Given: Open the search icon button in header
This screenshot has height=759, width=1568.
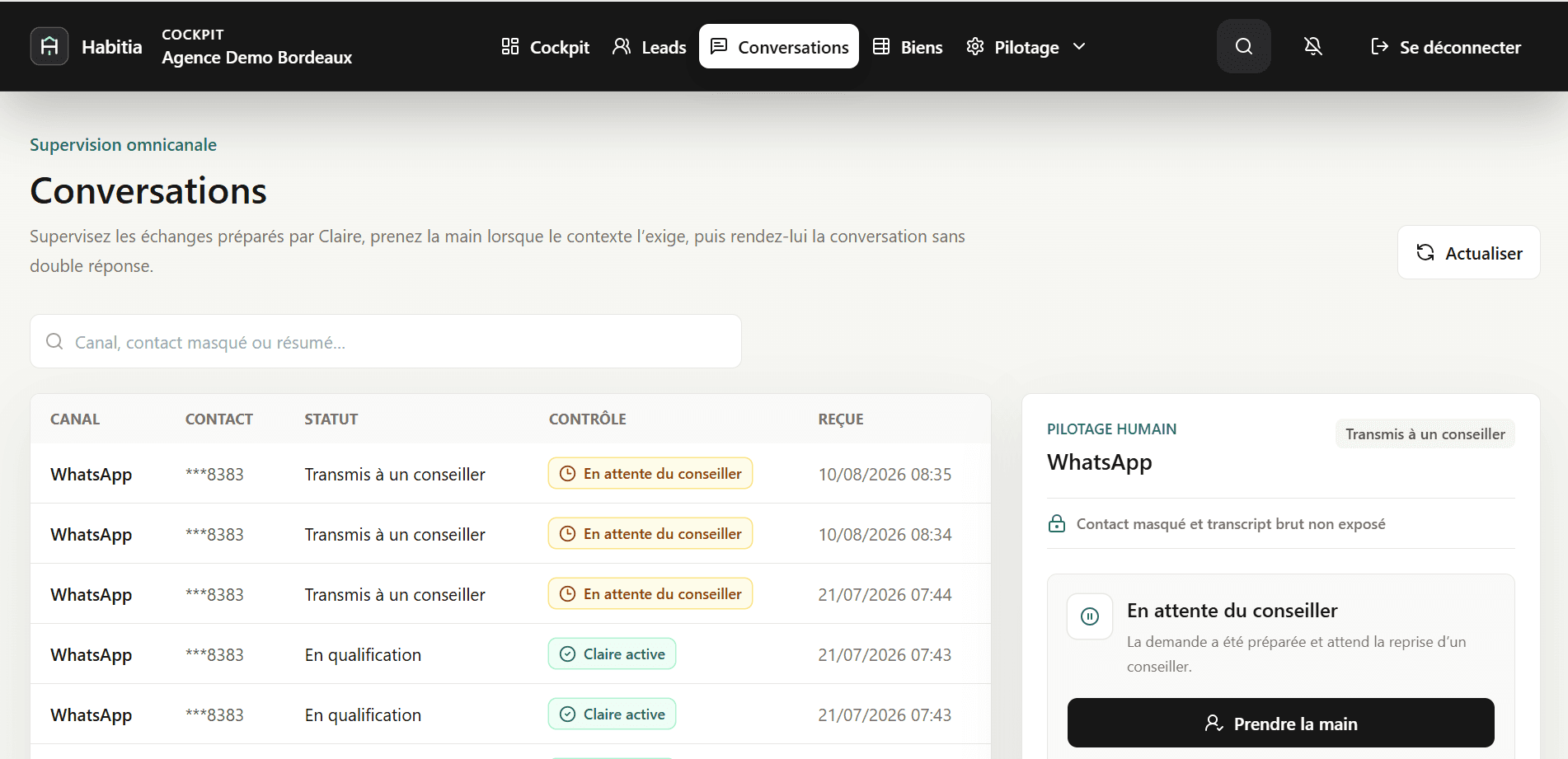Looking at the screenshot, I should tap(1244, 46).
